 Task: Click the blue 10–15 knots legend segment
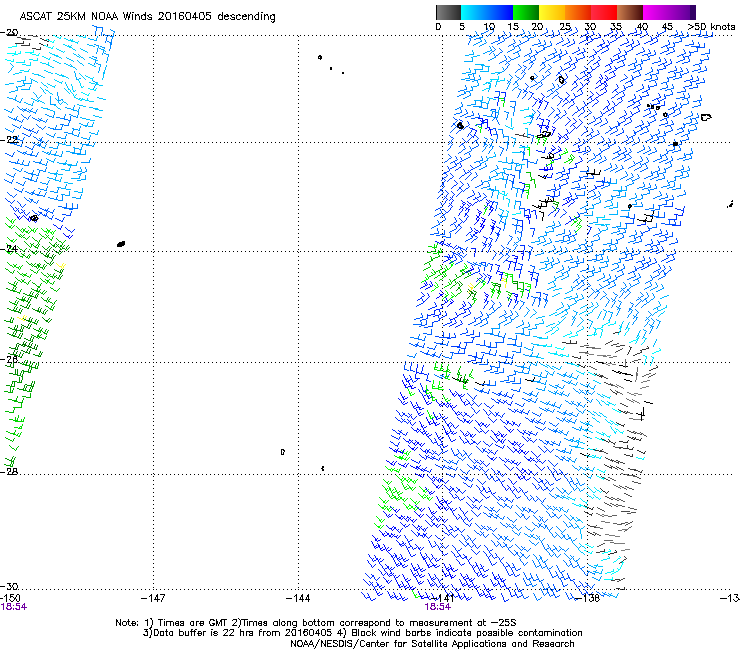point(500,12)
